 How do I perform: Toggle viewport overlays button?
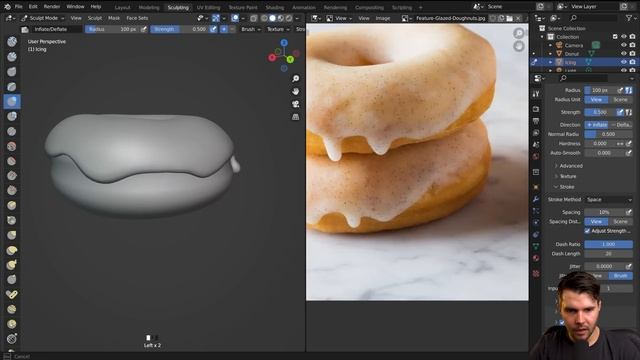(x=235, y=18)
